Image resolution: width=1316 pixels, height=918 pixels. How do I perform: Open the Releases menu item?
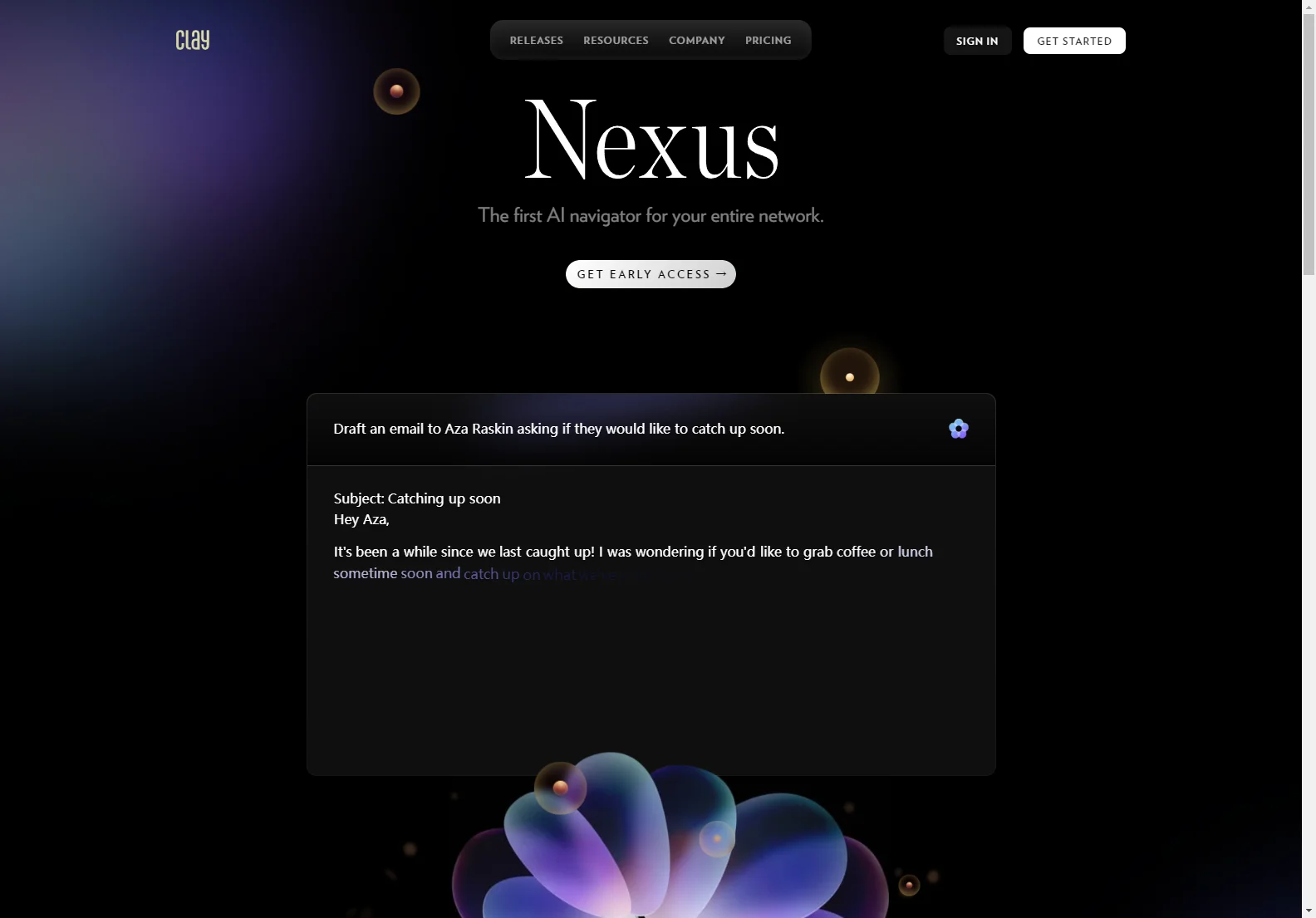(x=537, y=40)
